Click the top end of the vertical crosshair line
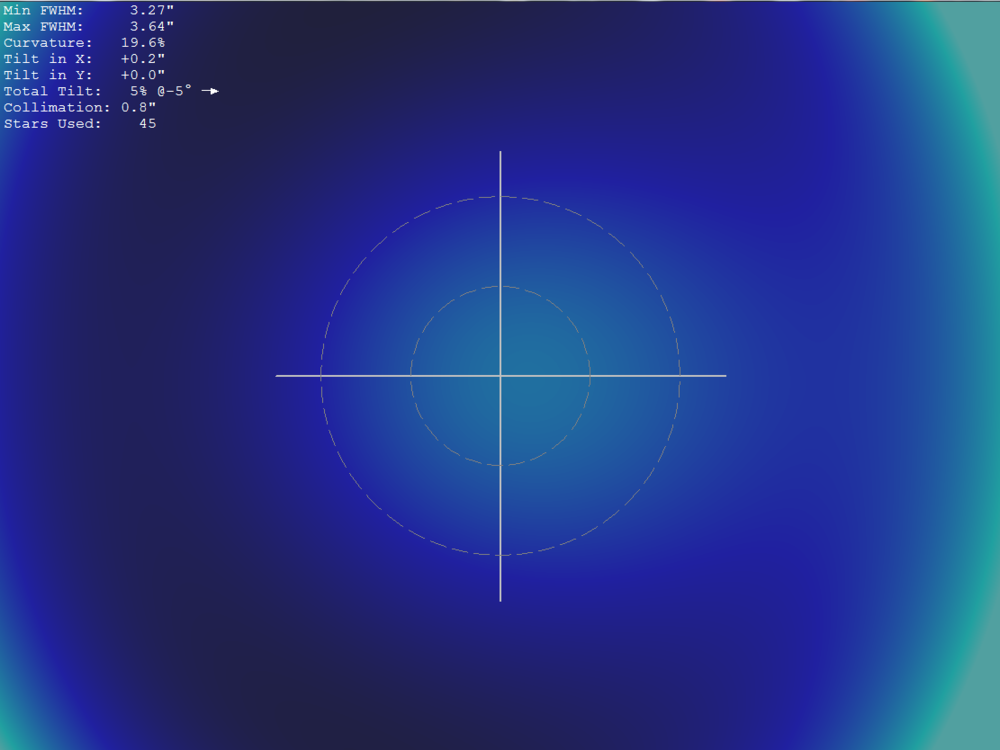Image resolution: width=1000 pixels, height=750 pixels. coord(500,153)
